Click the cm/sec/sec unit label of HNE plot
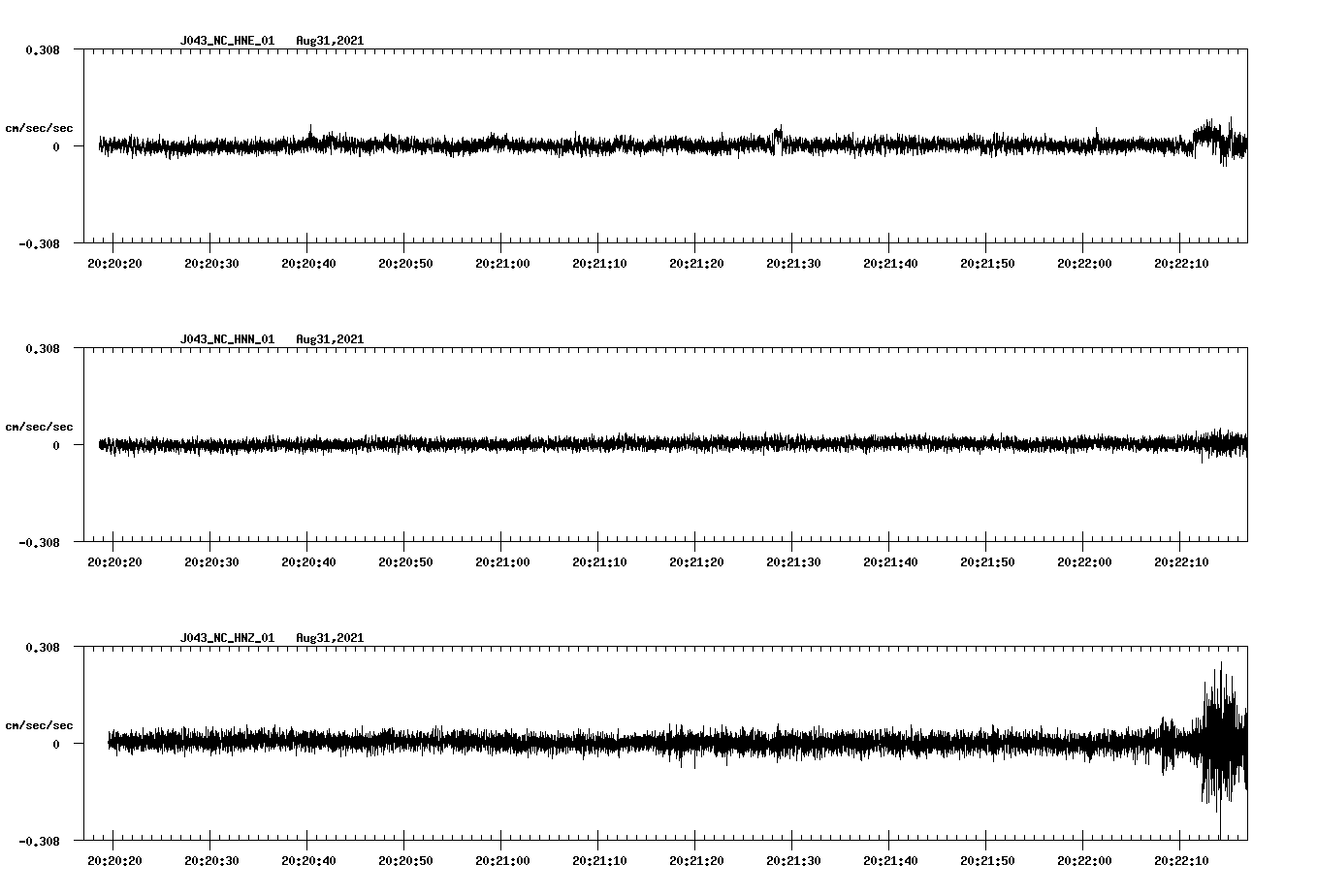1317x896 pixels. click(x=39, y=128)
